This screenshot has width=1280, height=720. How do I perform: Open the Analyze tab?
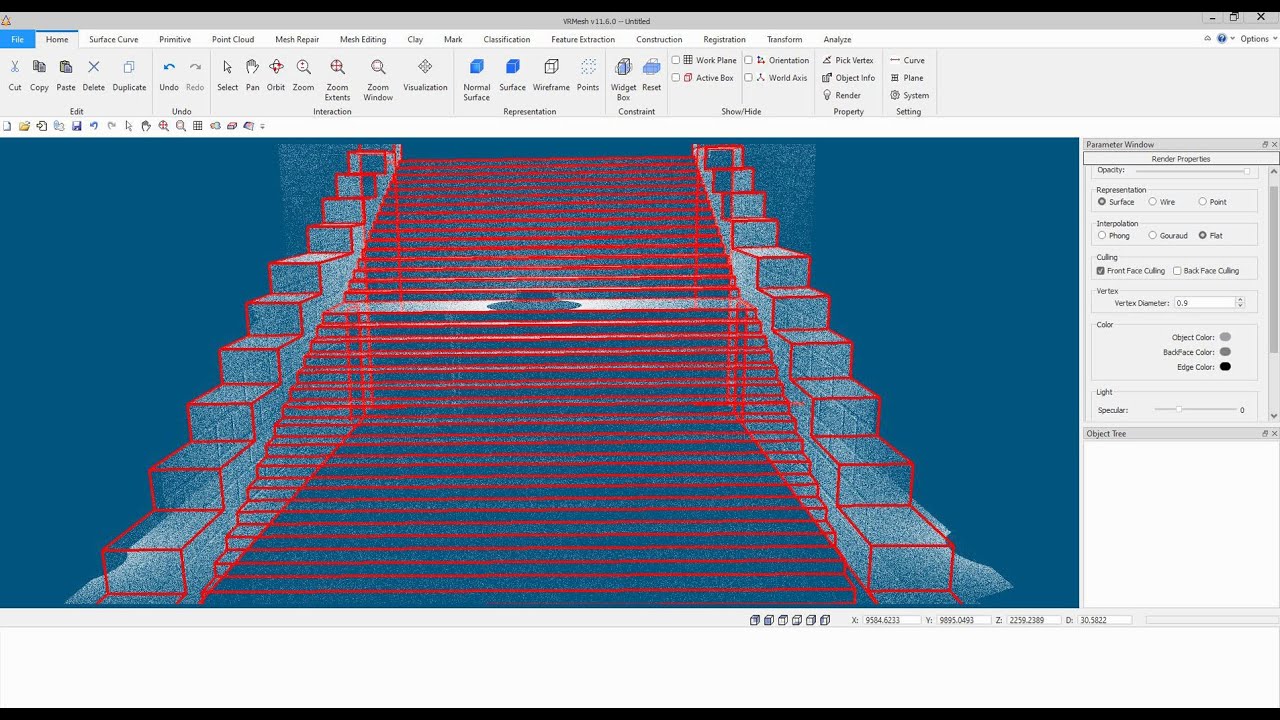click(x=837, y=40)
